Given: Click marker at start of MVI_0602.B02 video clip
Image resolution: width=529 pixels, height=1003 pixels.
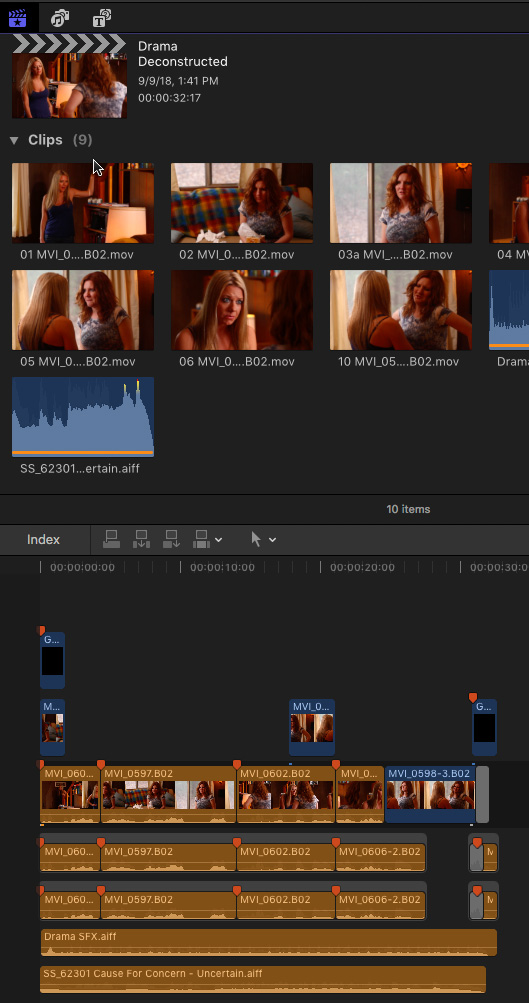Looking at the screenshot, I should click(237, 764).
